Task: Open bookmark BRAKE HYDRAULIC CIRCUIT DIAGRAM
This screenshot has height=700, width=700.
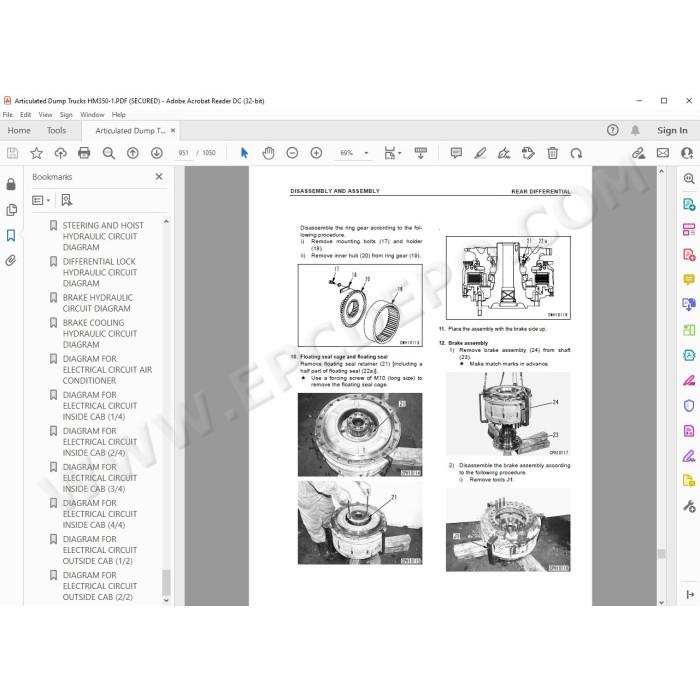Action: (x=97, y=303)
